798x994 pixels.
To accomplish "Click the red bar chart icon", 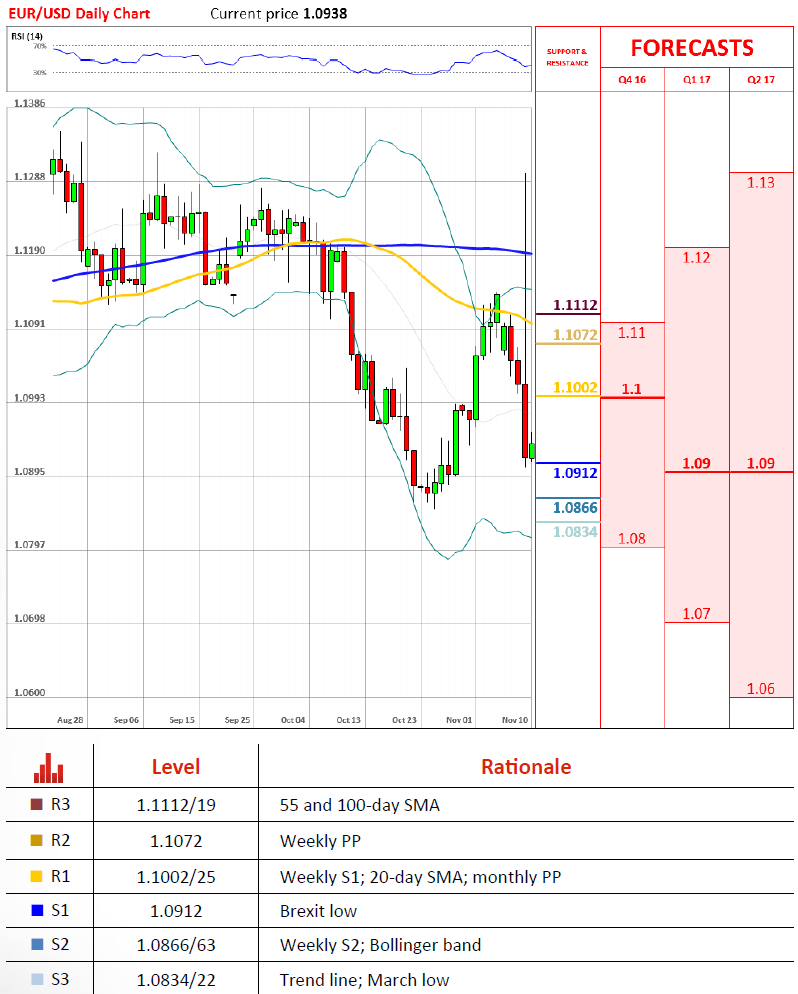I will tap(49, 768).
